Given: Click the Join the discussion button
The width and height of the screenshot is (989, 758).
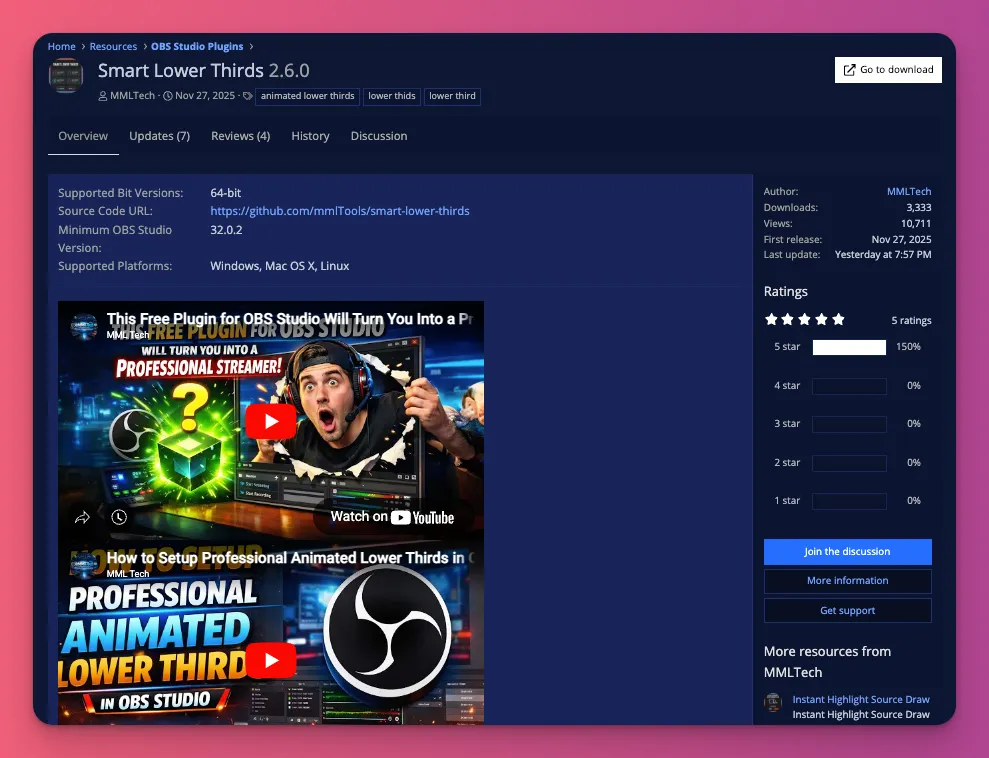Looking at the screenshot, I should click(x=847, y=551).
